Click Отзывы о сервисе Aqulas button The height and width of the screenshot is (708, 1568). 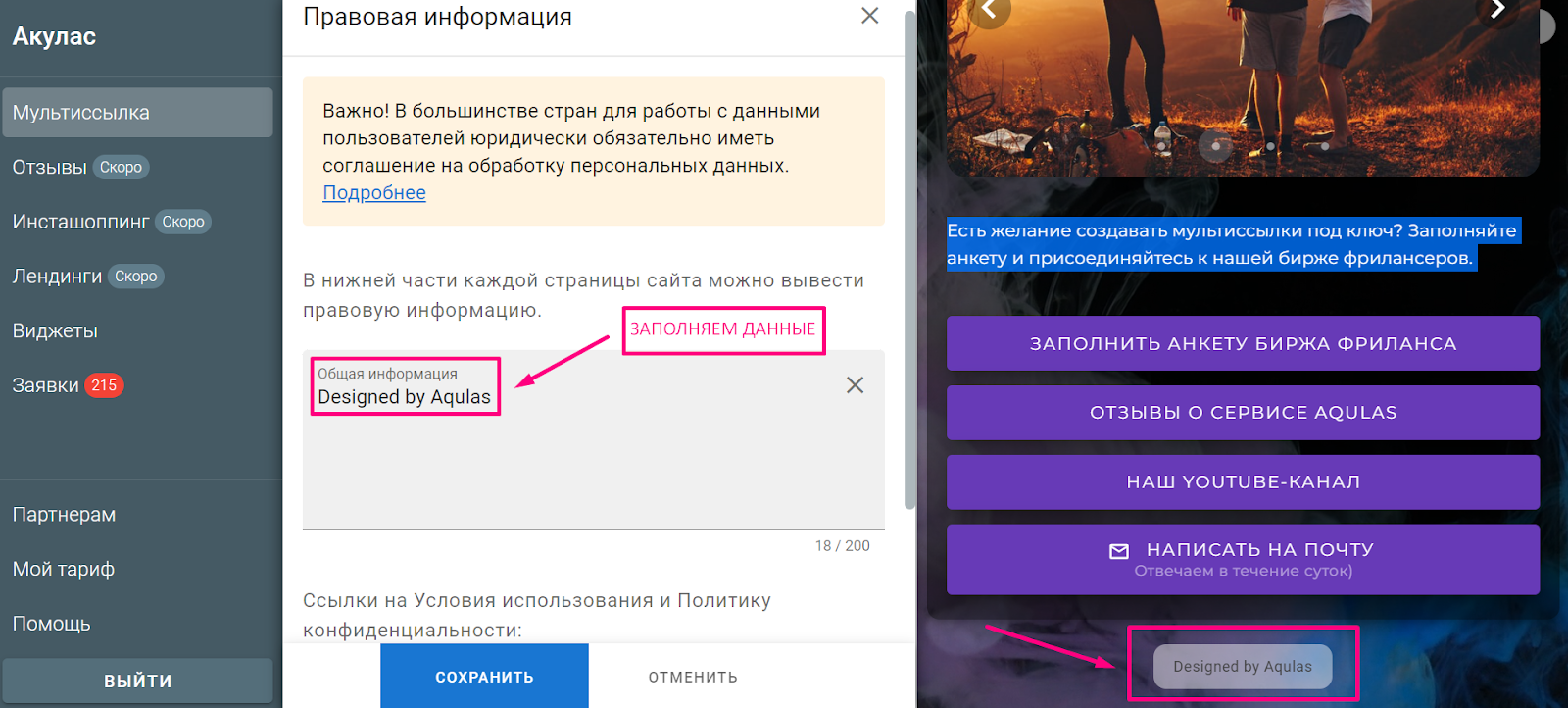pyautogui.click(x=1243, y=413)
